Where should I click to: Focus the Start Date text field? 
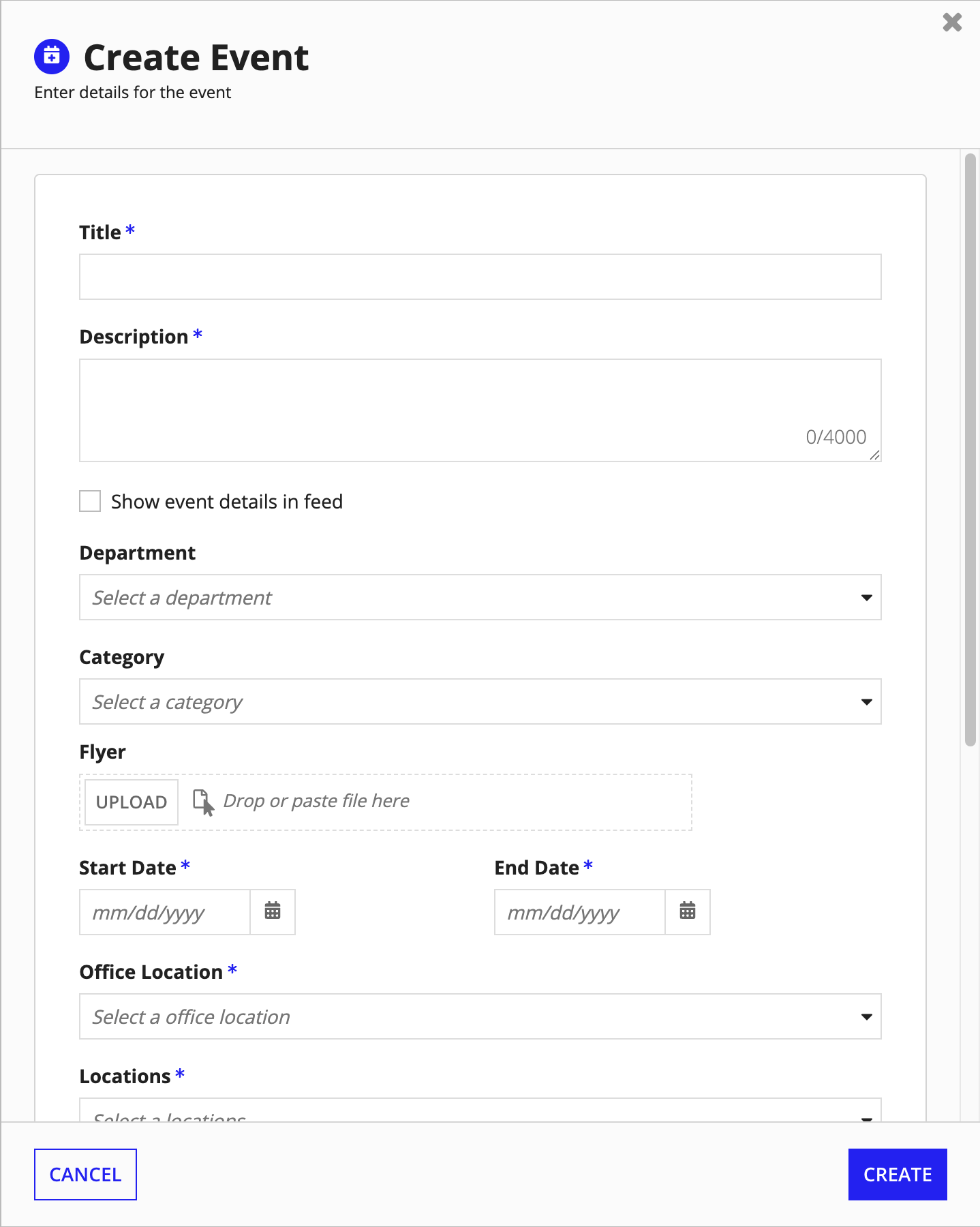click(165, 912)
